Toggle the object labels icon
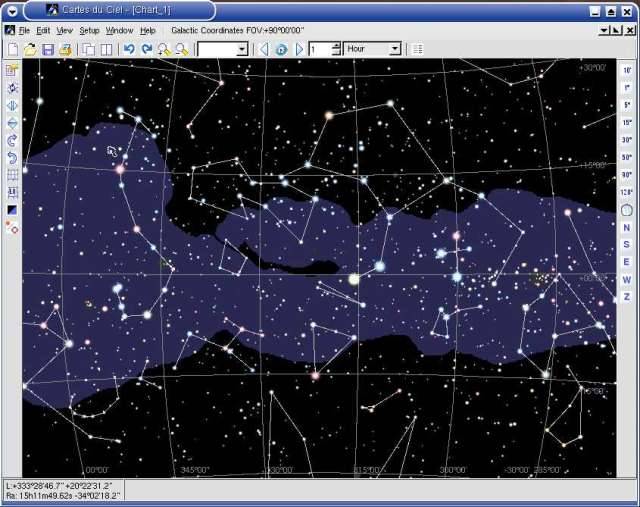 point(12,193)
